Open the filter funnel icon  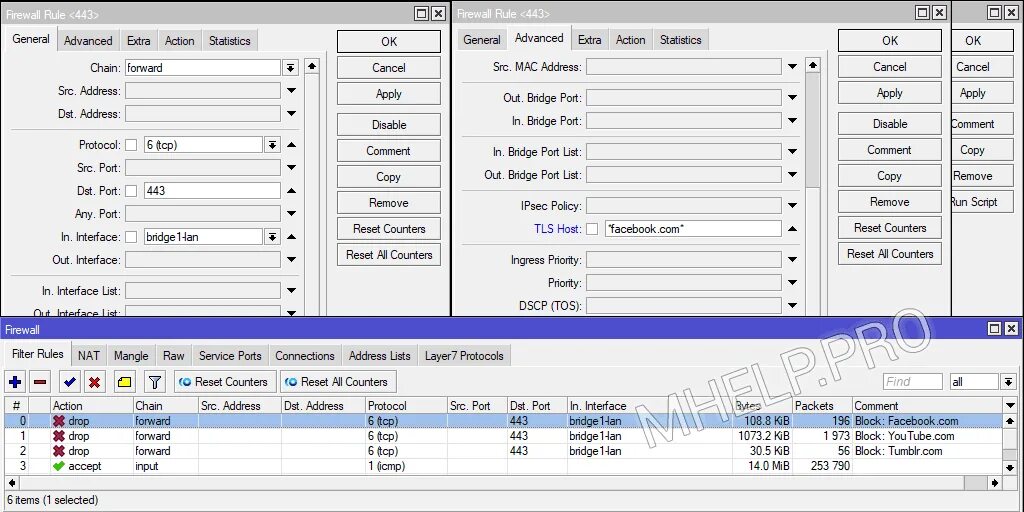[155, 382]
